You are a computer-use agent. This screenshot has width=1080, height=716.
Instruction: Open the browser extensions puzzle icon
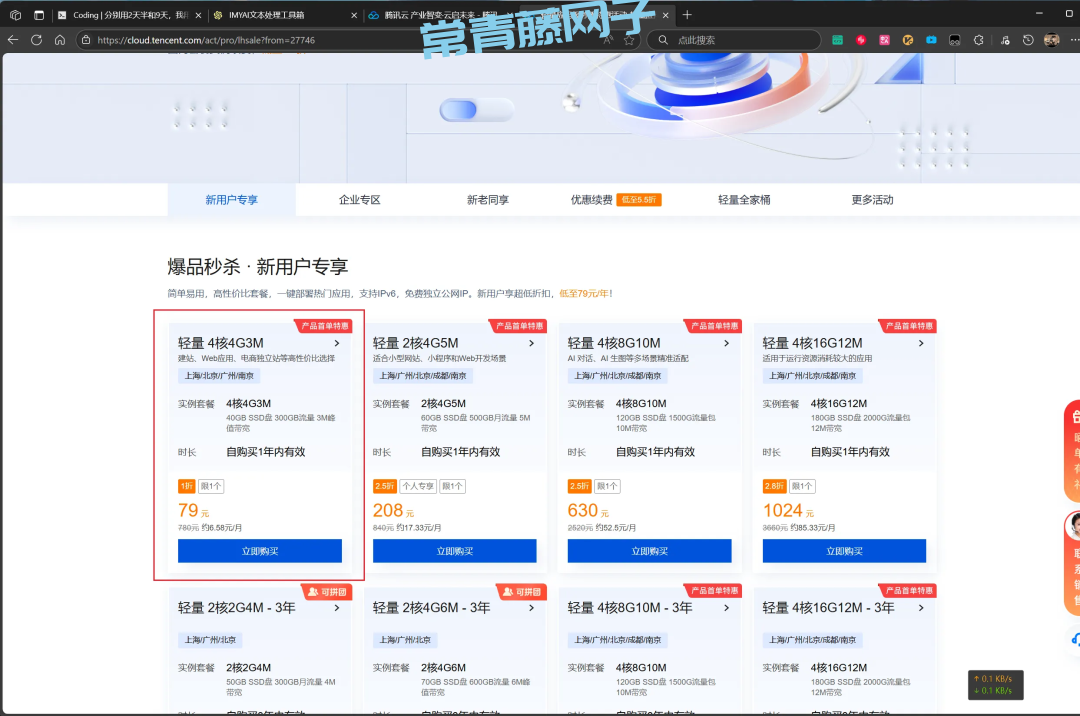[x=979, y=40]
